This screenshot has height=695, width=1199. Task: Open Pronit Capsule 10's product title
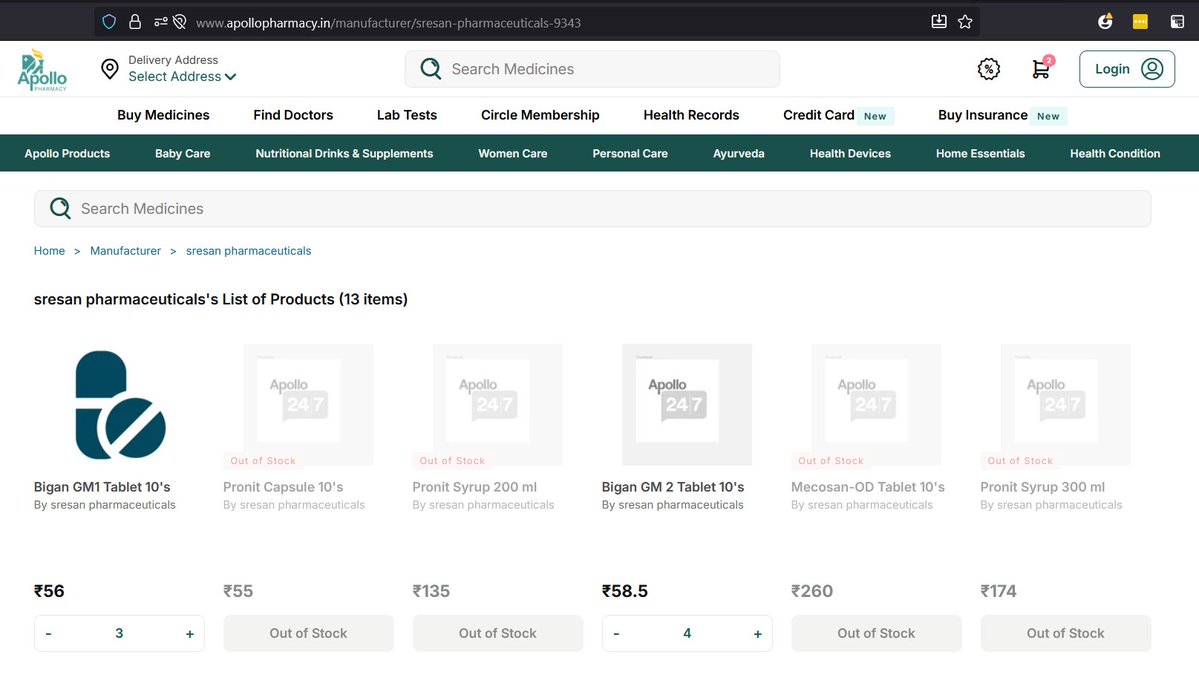tap(283, 487)
